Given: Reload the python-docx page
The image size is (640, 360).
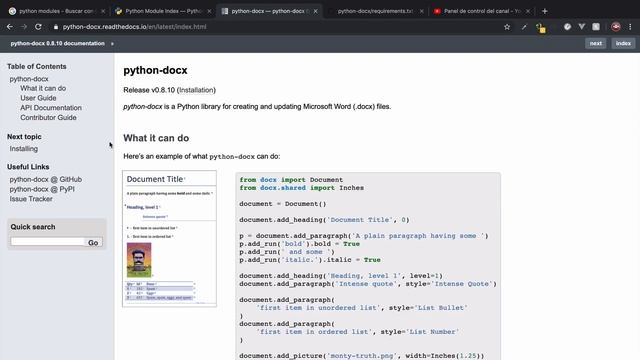Looking at the screenshot, I should [38, 27].
